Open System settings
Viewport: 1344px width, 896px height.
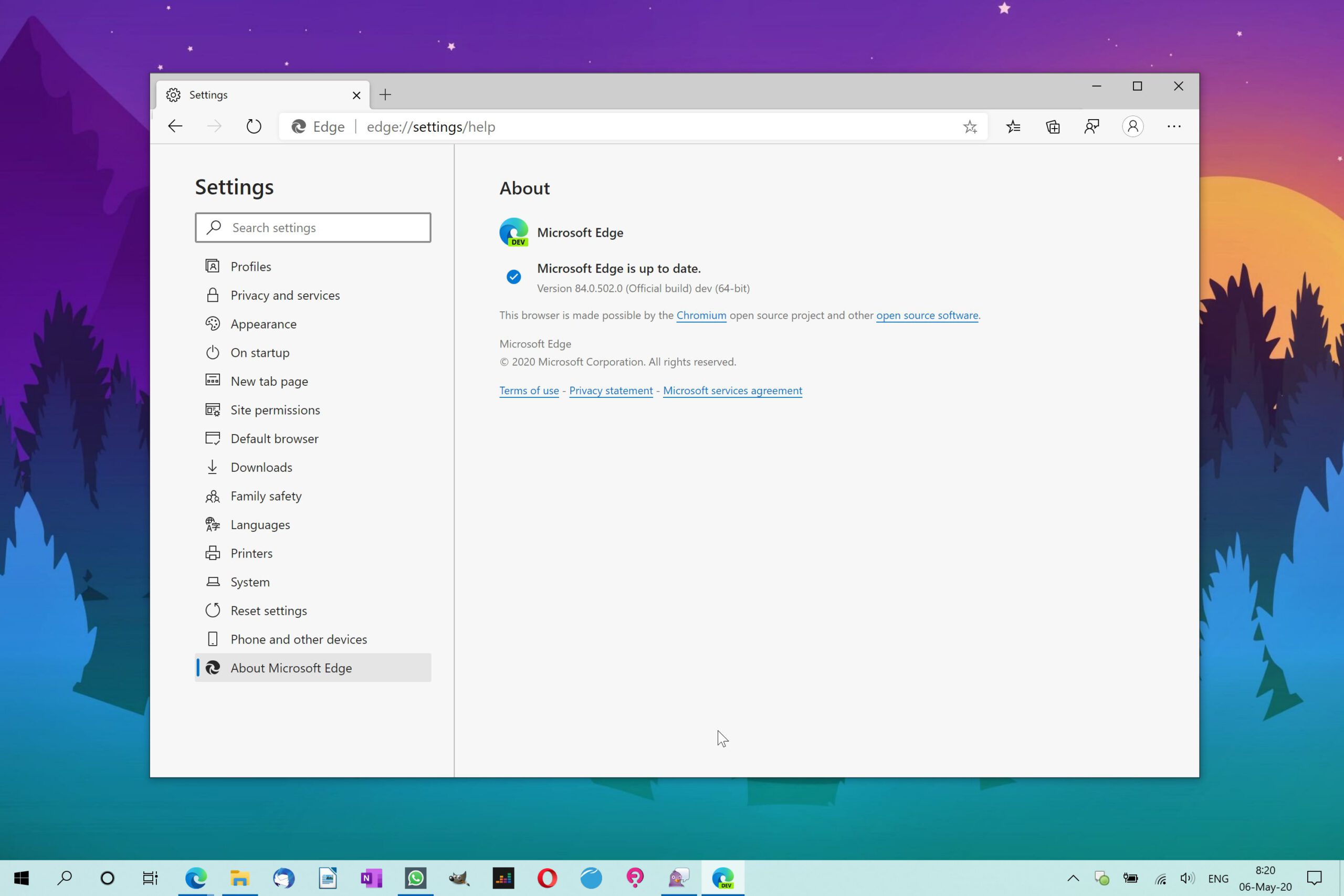312,582
